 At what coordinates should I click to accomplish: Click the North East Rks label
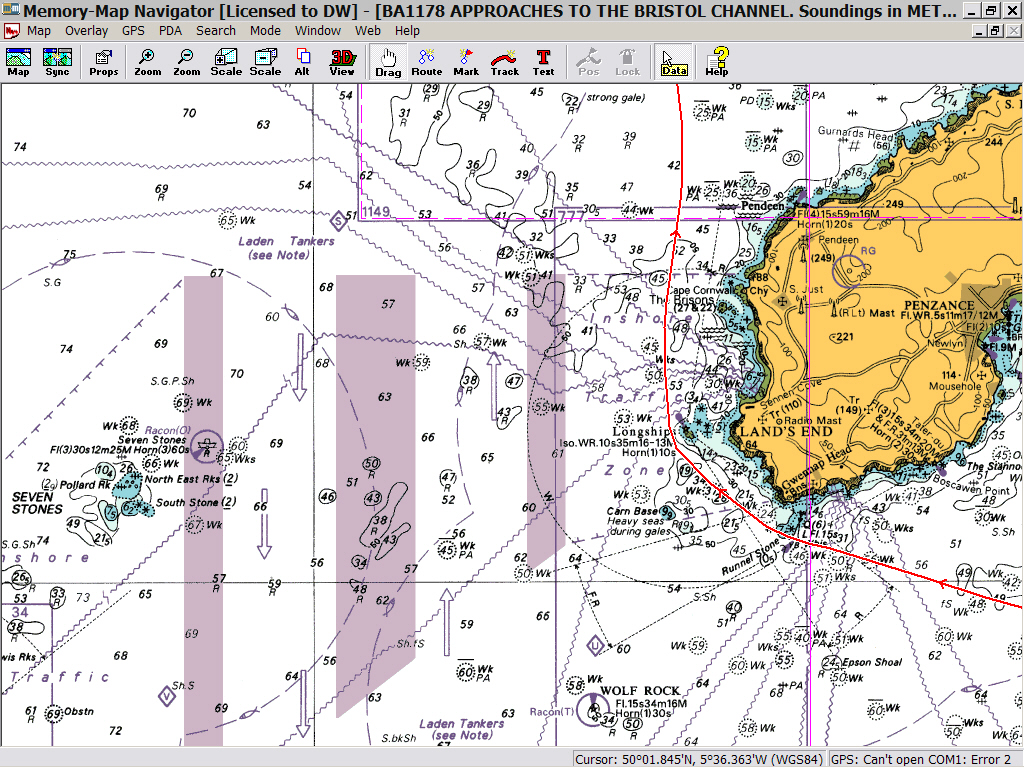coord(191,479)
